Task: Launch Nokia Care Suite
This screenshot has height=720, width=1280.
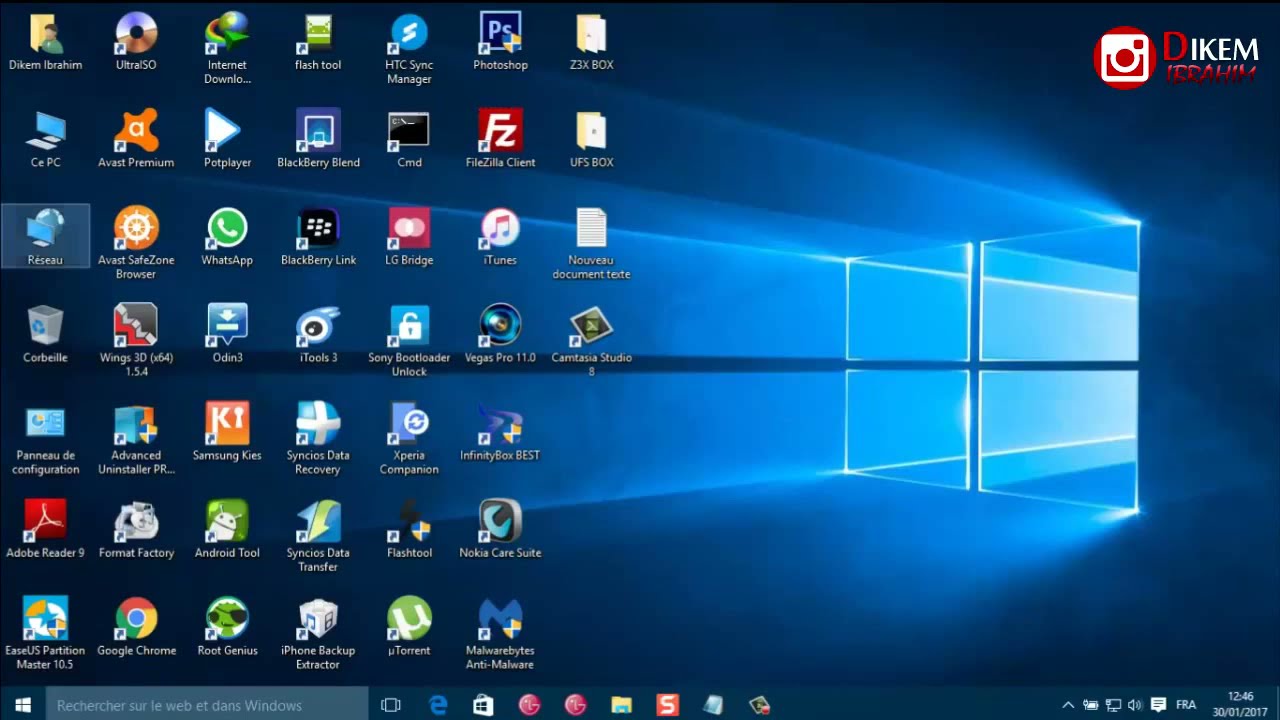Action: pyautogui.click(x=500, y=529)
